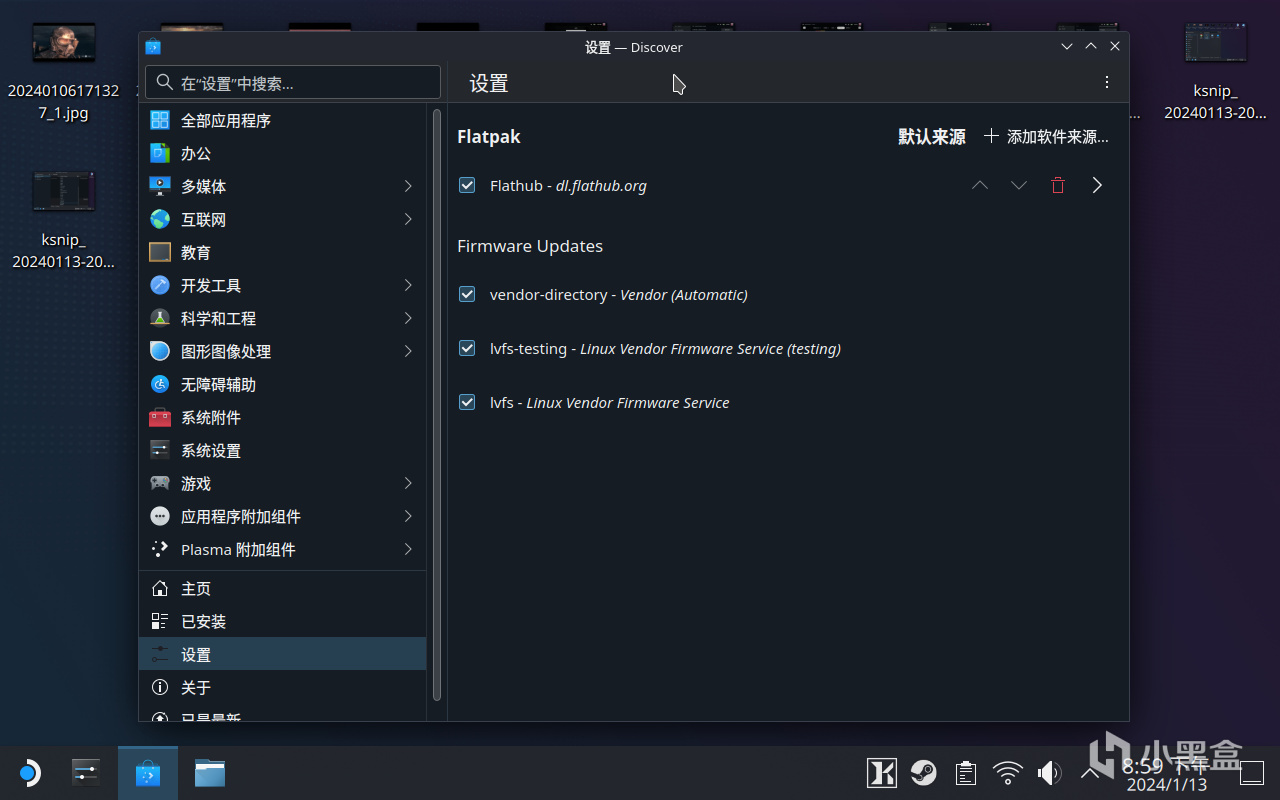Image resolution: width=1280 pixels, height=800 pixels.
Task: Expand the Plasma 附加组件 chevron
Action: coord(408,549)
